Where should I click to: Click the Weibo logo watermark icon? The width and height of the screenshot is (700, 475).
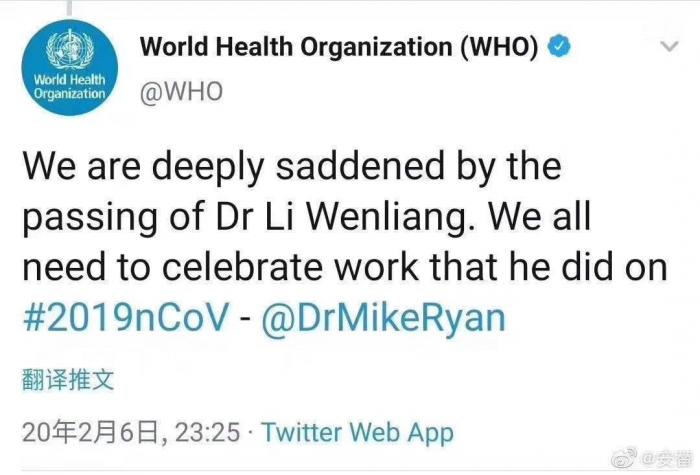pyautogui.click(x=622, y=458)
